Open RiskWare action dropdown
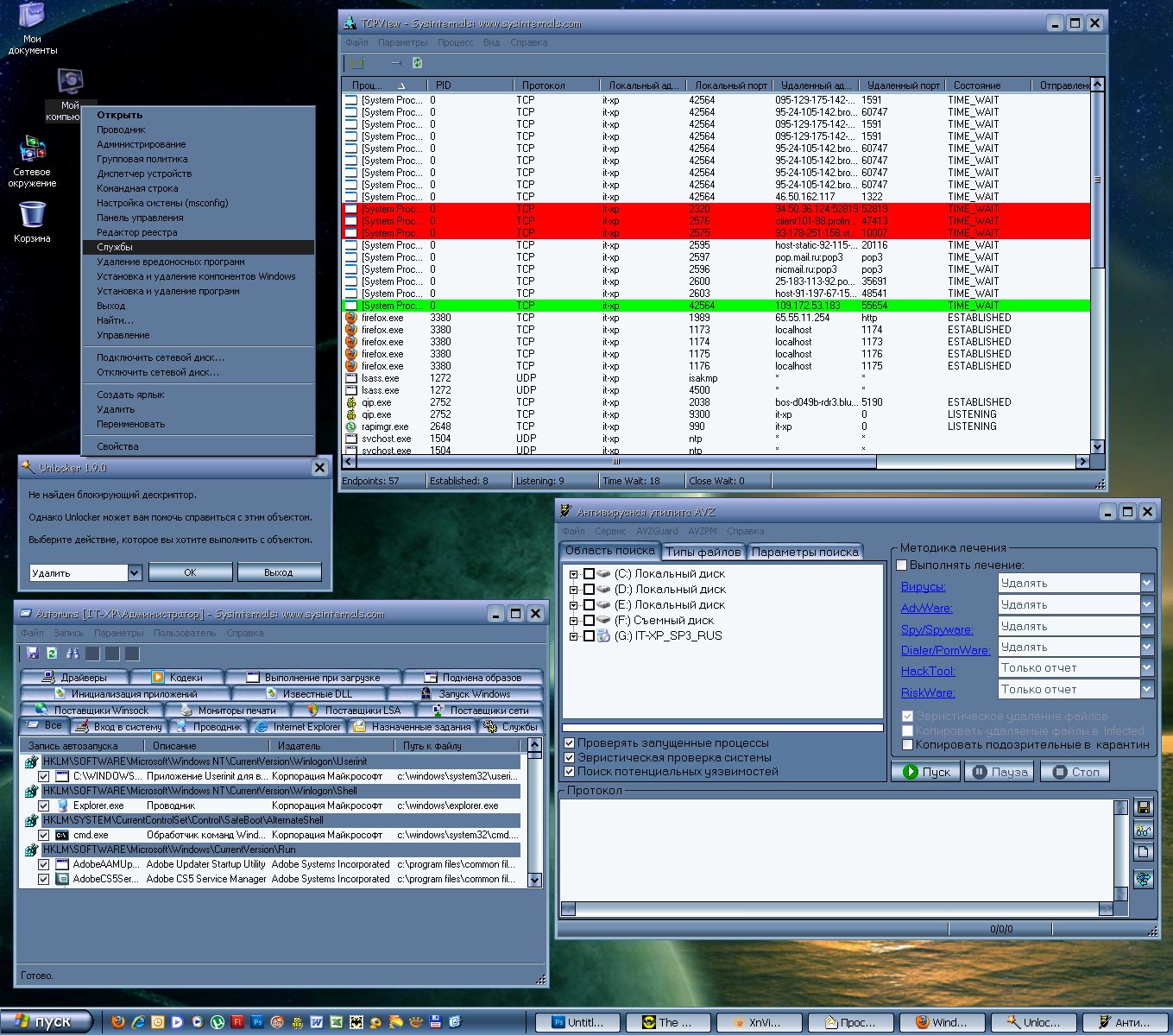Image resolution: width=1173 pixels, height=1036 pixels. (x=1146, y=689)
